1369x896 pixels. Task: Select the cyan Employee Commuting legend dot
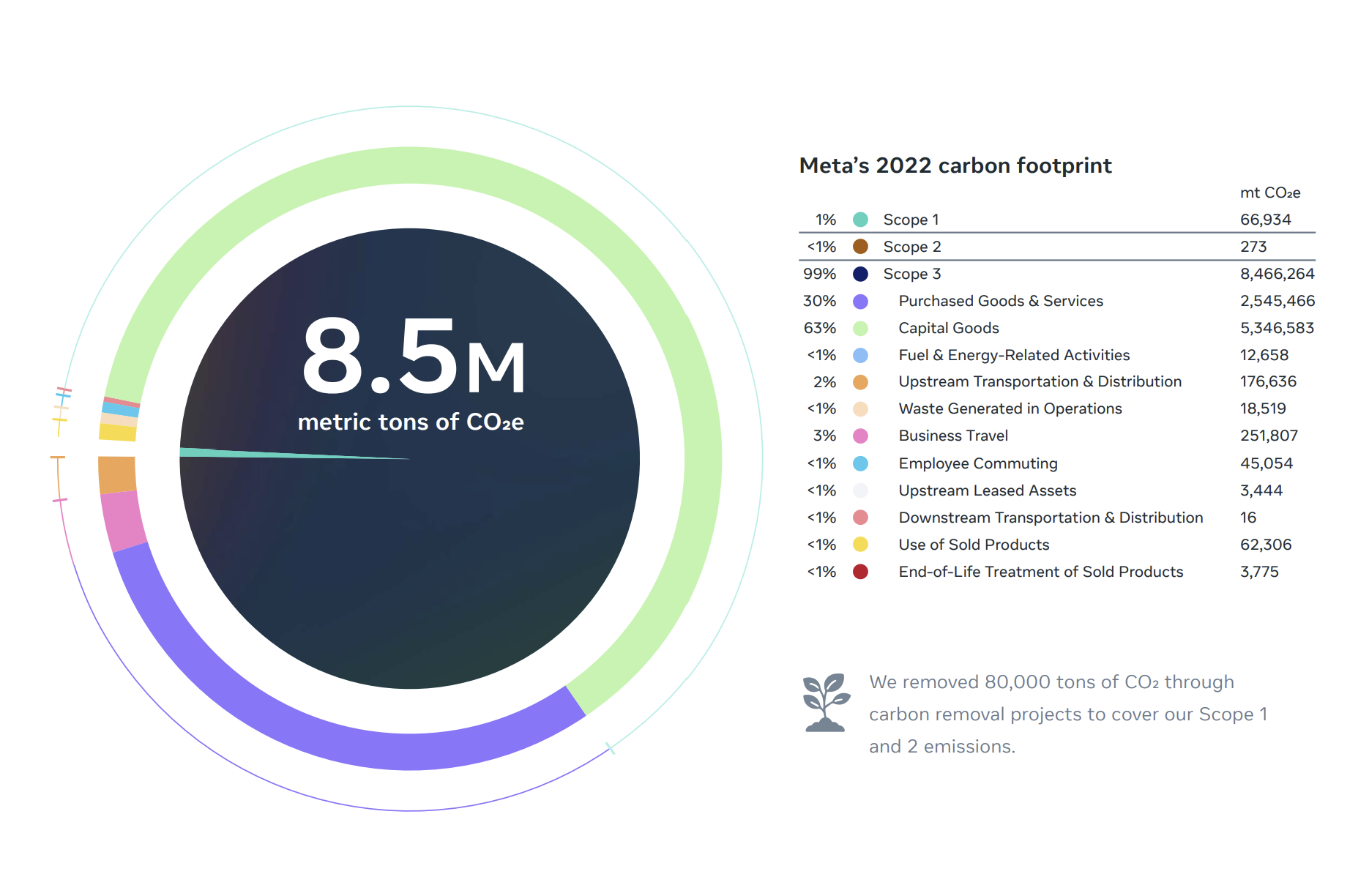860,463
